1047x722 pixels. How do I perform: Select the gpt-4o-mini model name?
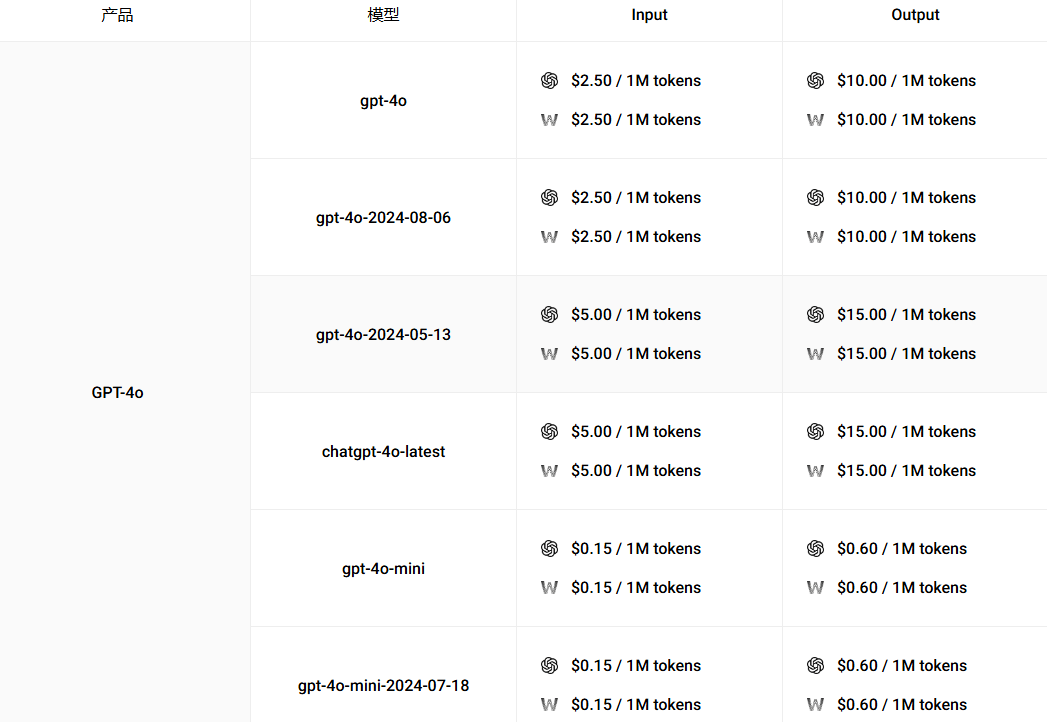(x=383, y=569)
